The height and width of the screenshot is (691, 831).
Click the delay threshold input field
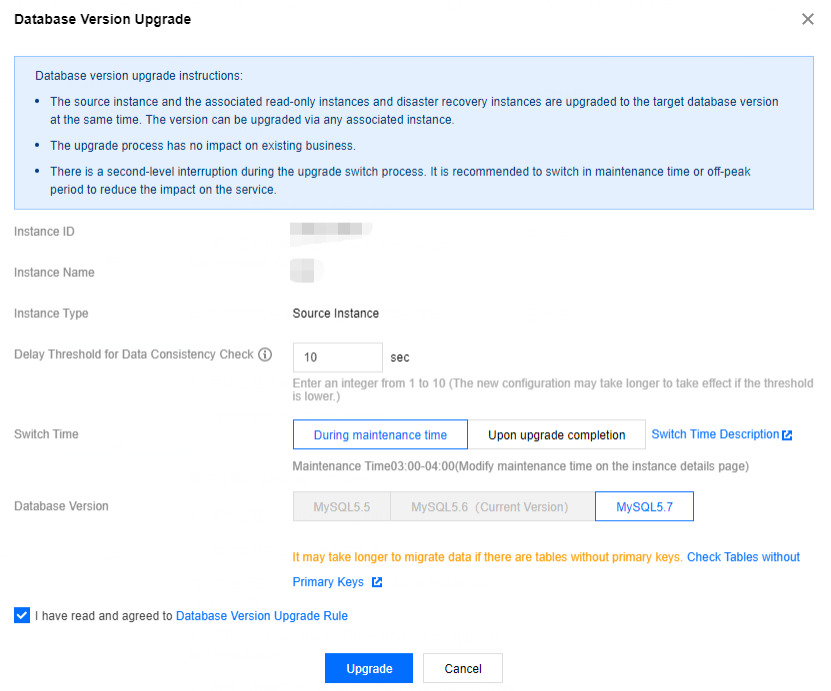click(x=337, y=357)
